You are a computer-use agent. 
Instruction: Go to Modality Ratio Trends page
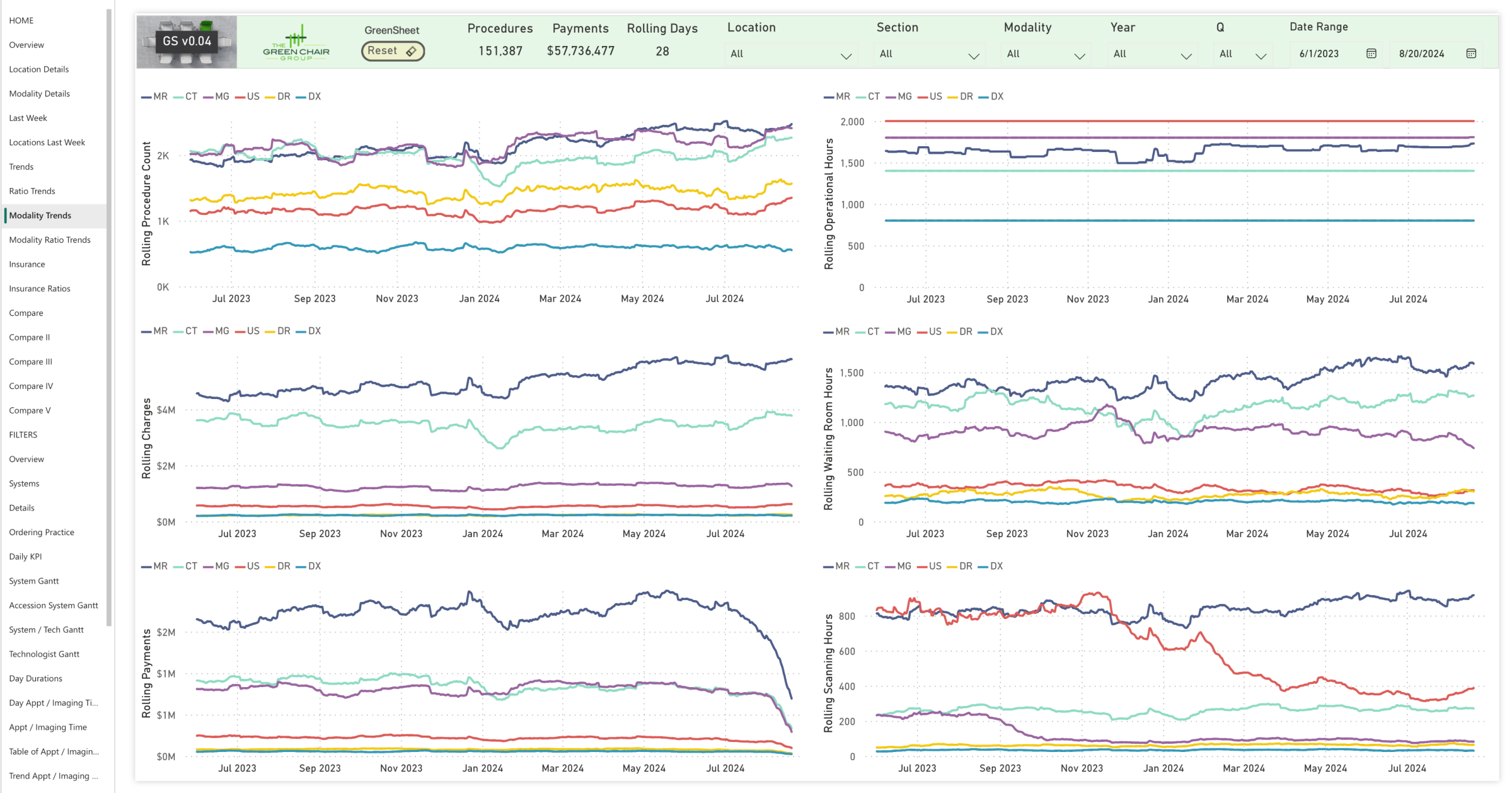click(x=50, y=240)
